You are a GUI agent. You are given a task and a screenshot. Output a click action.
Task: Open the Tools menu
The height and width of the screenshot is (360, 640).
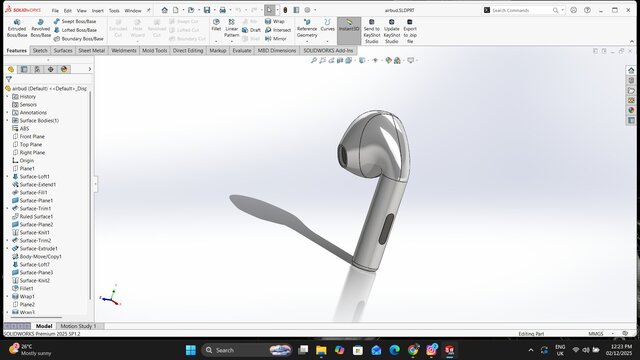tap(114, 11)
